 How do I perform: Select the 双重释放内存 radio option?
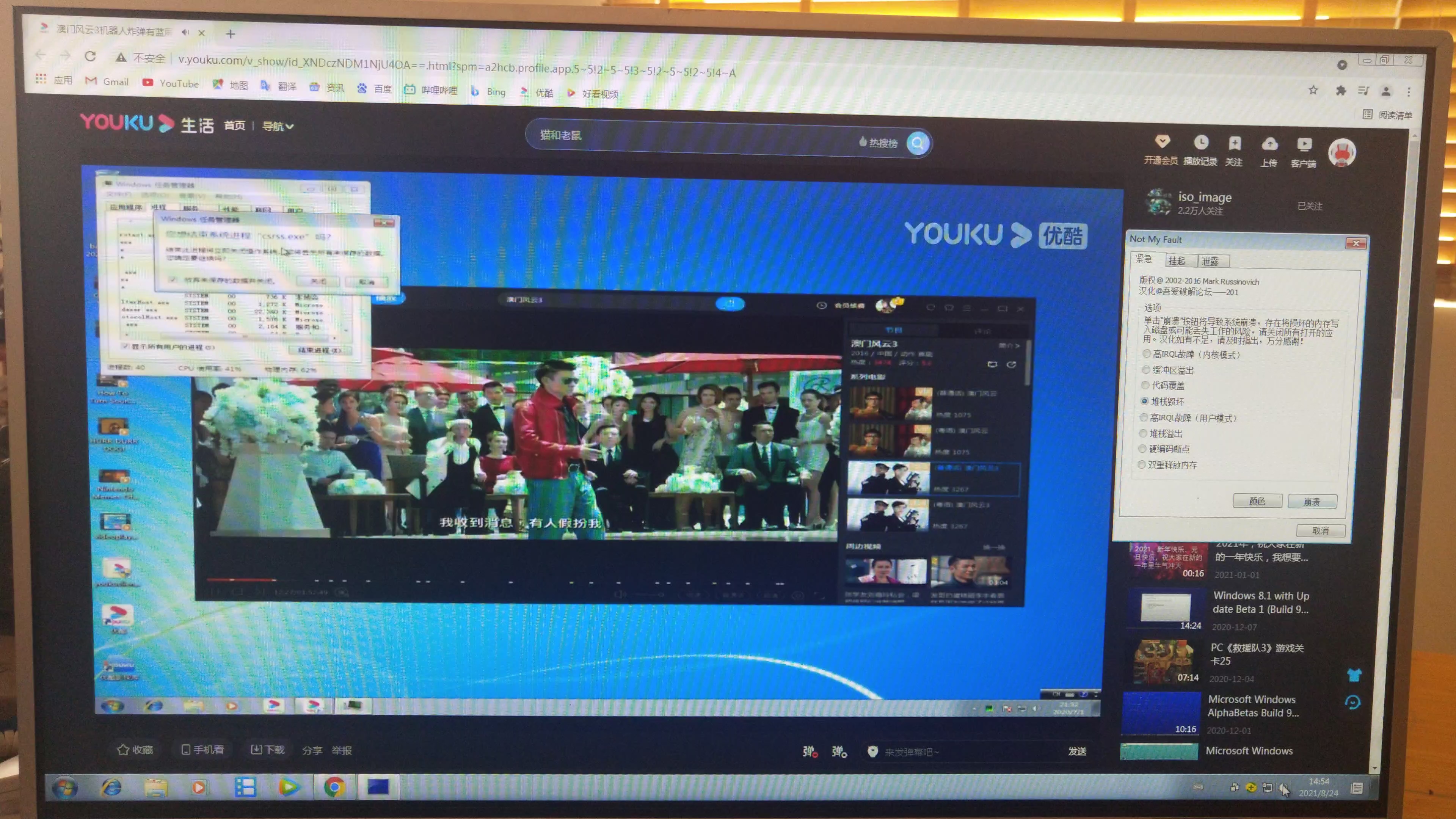point(1167,464)
